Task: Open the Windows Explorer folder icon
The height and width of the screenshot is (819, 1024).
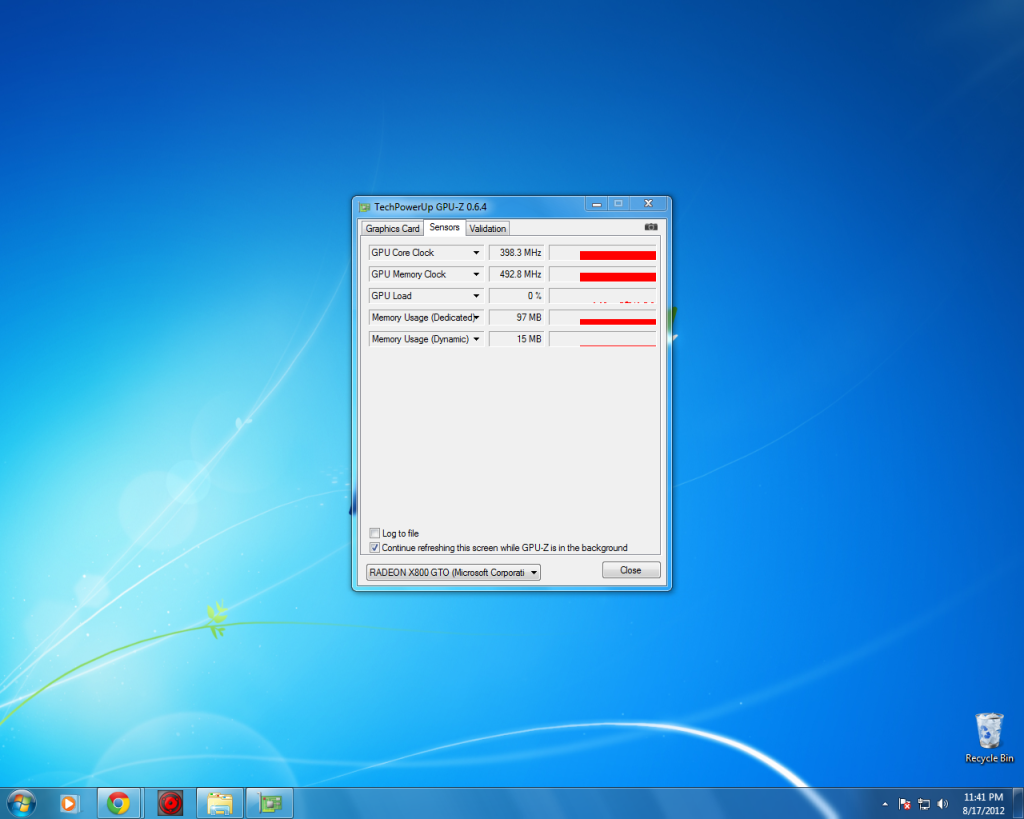Action: click(x=220, y=802)
